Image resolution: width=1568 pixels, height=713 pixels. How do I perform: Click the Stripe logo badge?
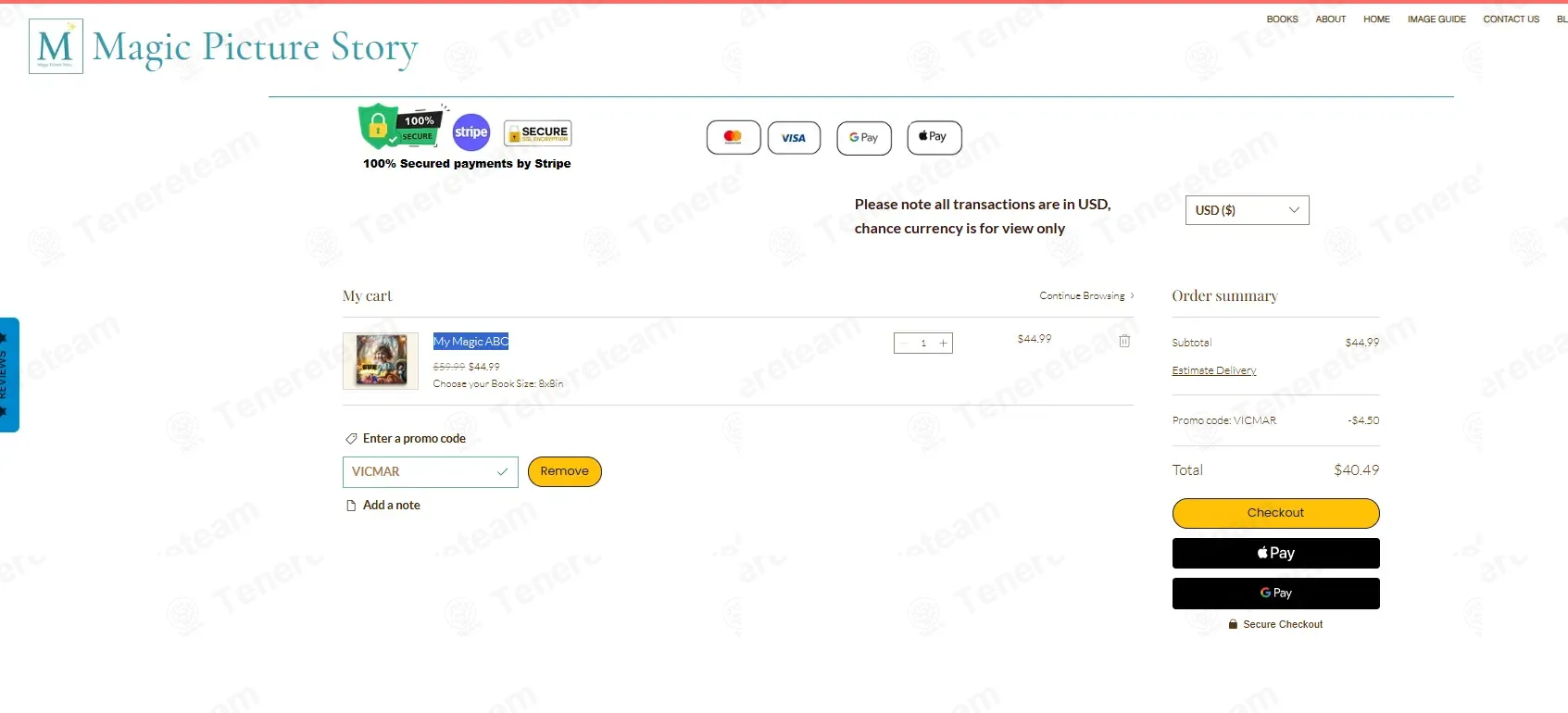[470, 131]
